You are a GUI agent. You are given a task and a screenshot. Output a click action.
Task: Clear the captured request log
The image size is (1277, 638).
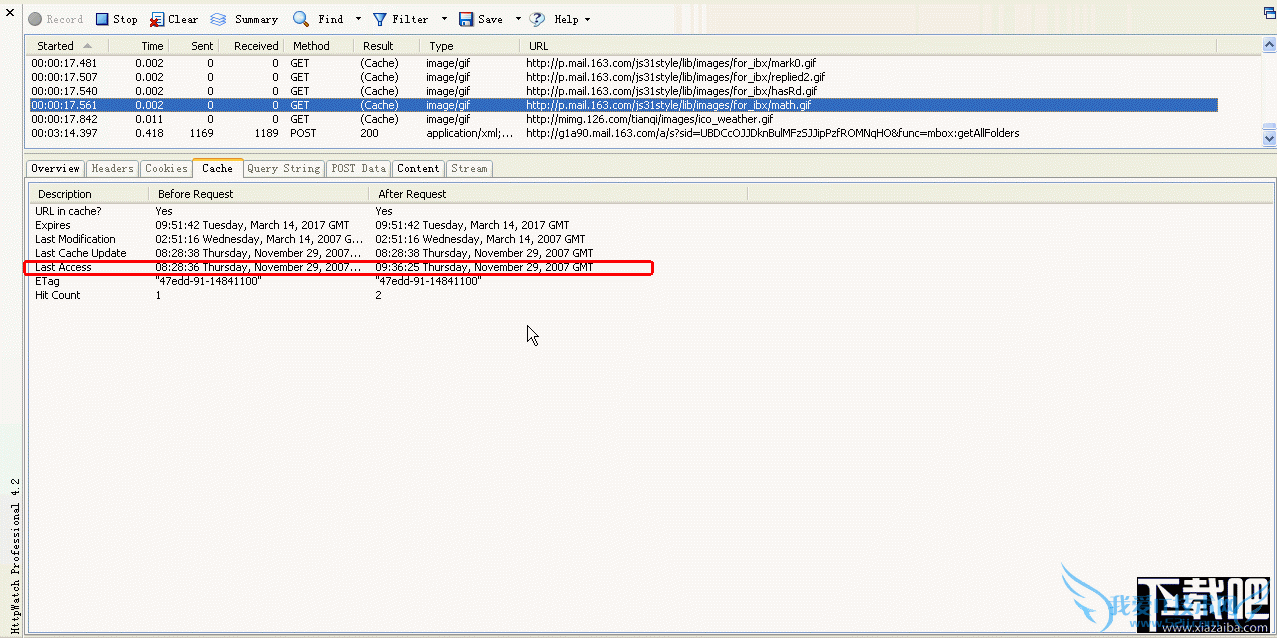174,19
